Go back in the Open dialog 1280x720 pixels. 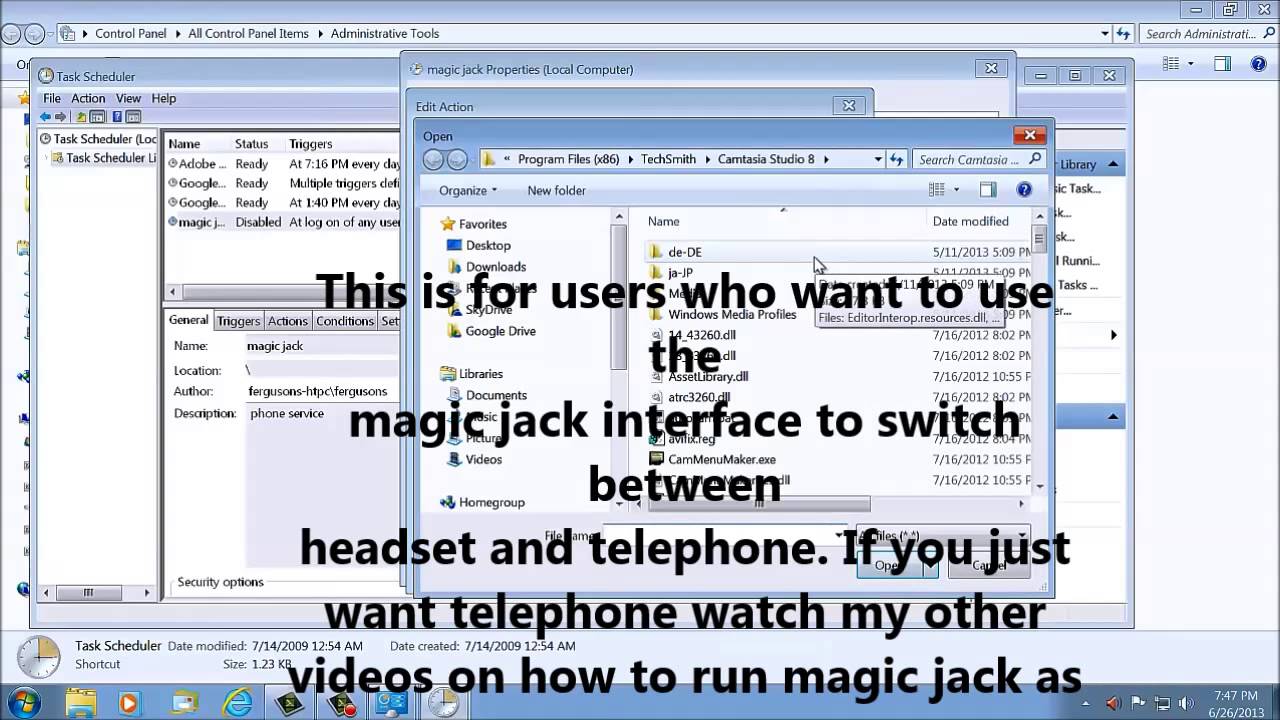[x=434, y=159]
